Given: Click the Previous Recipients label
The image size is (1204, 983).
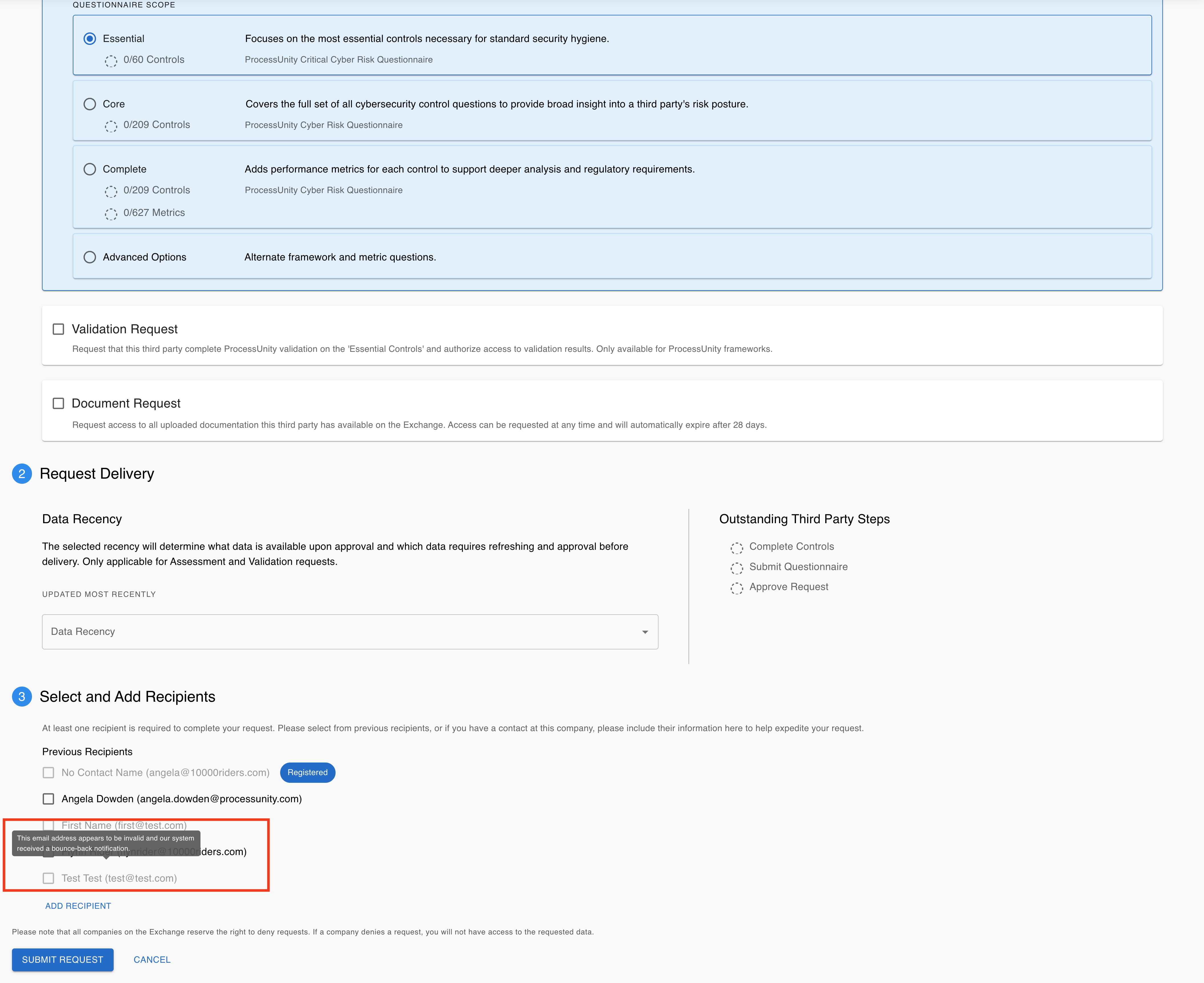Looking at the screenshot, I should [87, 751].
